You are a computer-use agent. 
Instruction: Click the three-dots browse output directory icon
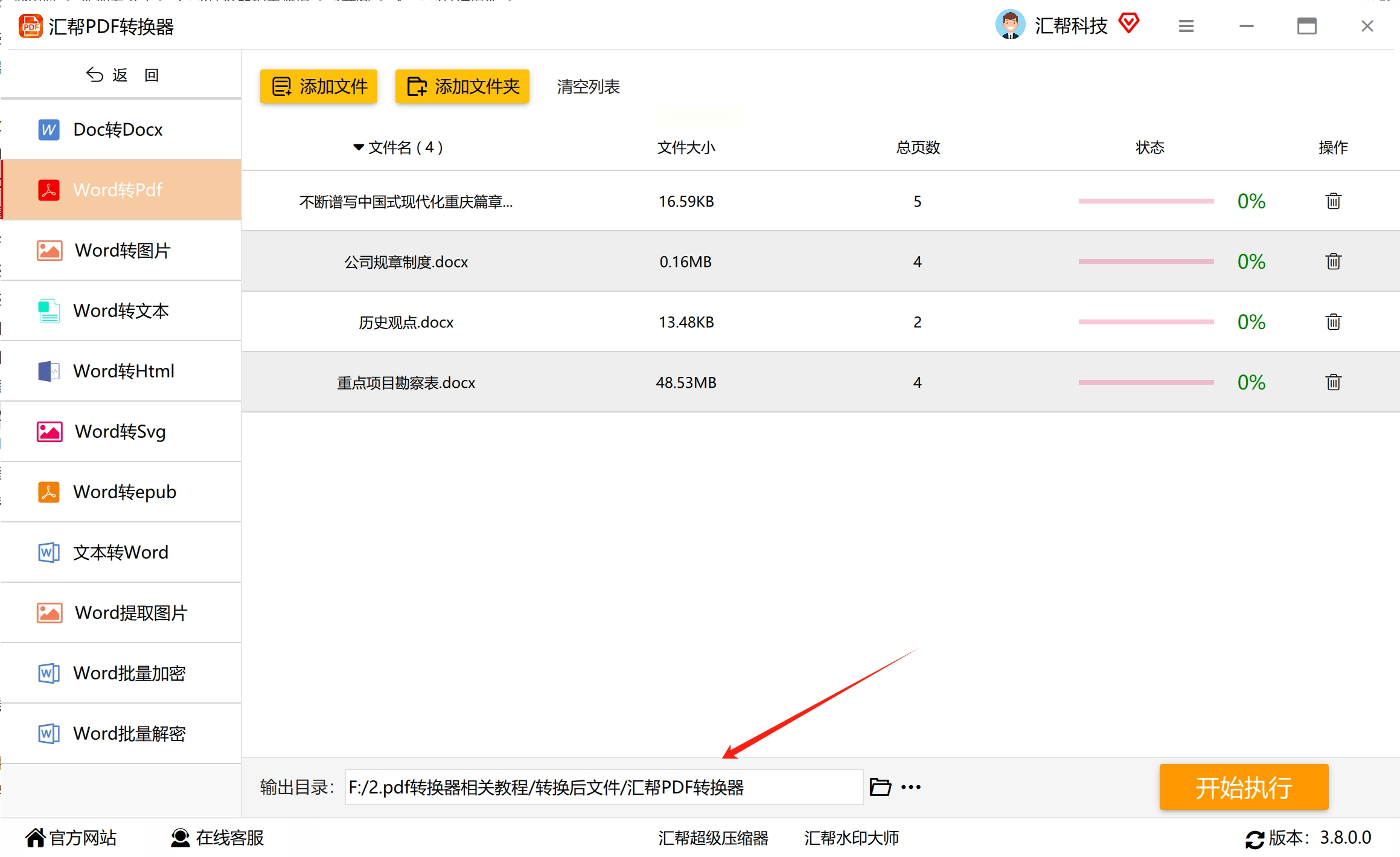point(910,787)
